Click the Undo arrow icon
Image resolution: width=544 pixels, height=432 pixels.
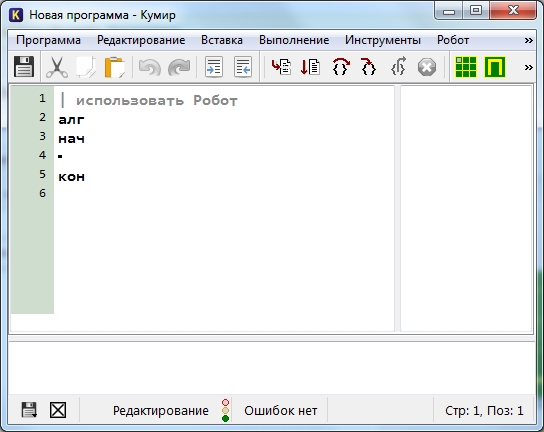(150, 67)
